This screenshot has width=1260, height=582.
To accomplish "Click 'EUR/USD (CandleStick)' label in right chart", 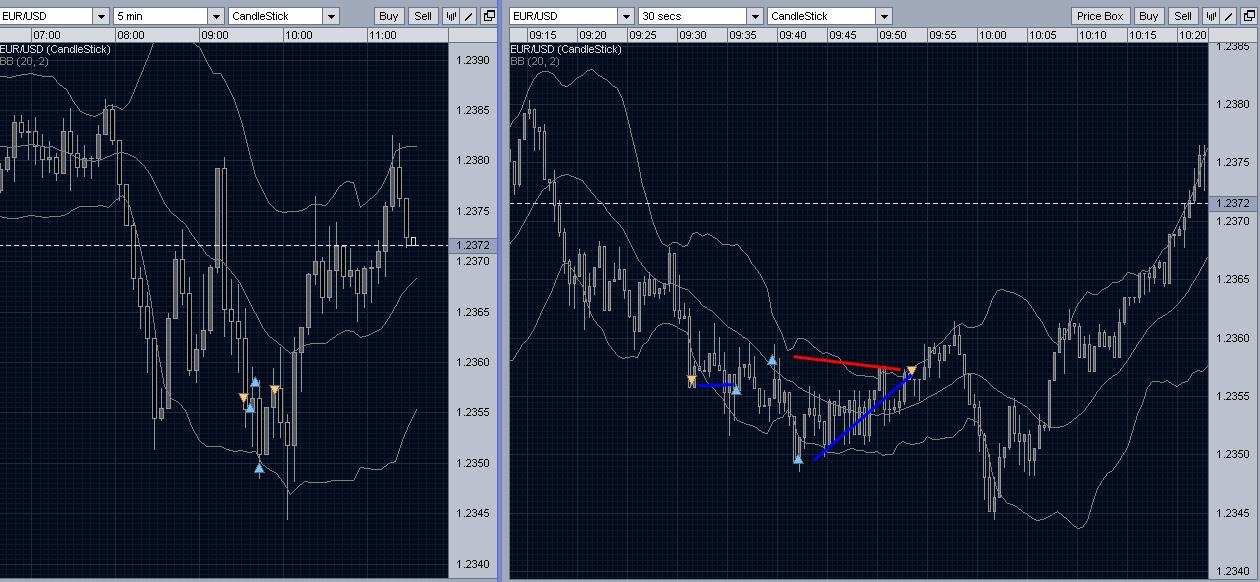I will point(566,49).
